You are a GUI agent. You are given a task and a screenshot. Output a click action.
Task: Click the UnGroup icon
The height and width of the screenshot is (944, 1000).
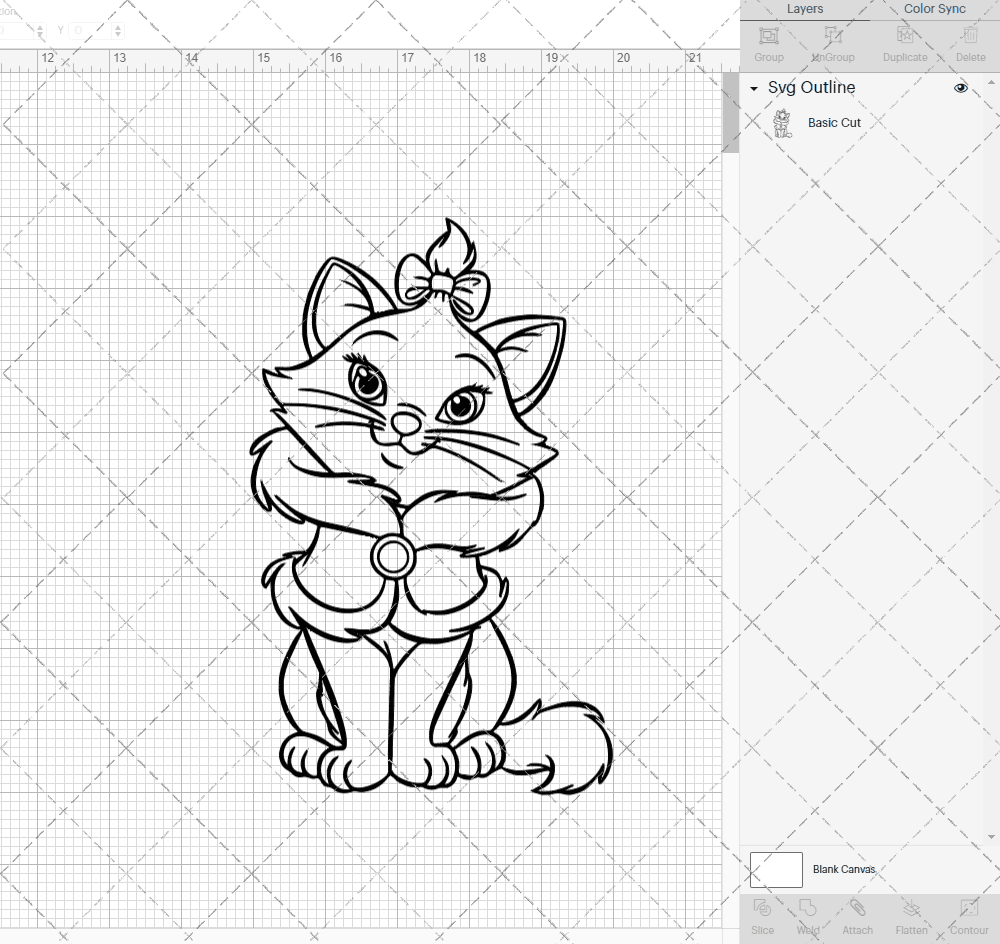click(x=833, y=36)
